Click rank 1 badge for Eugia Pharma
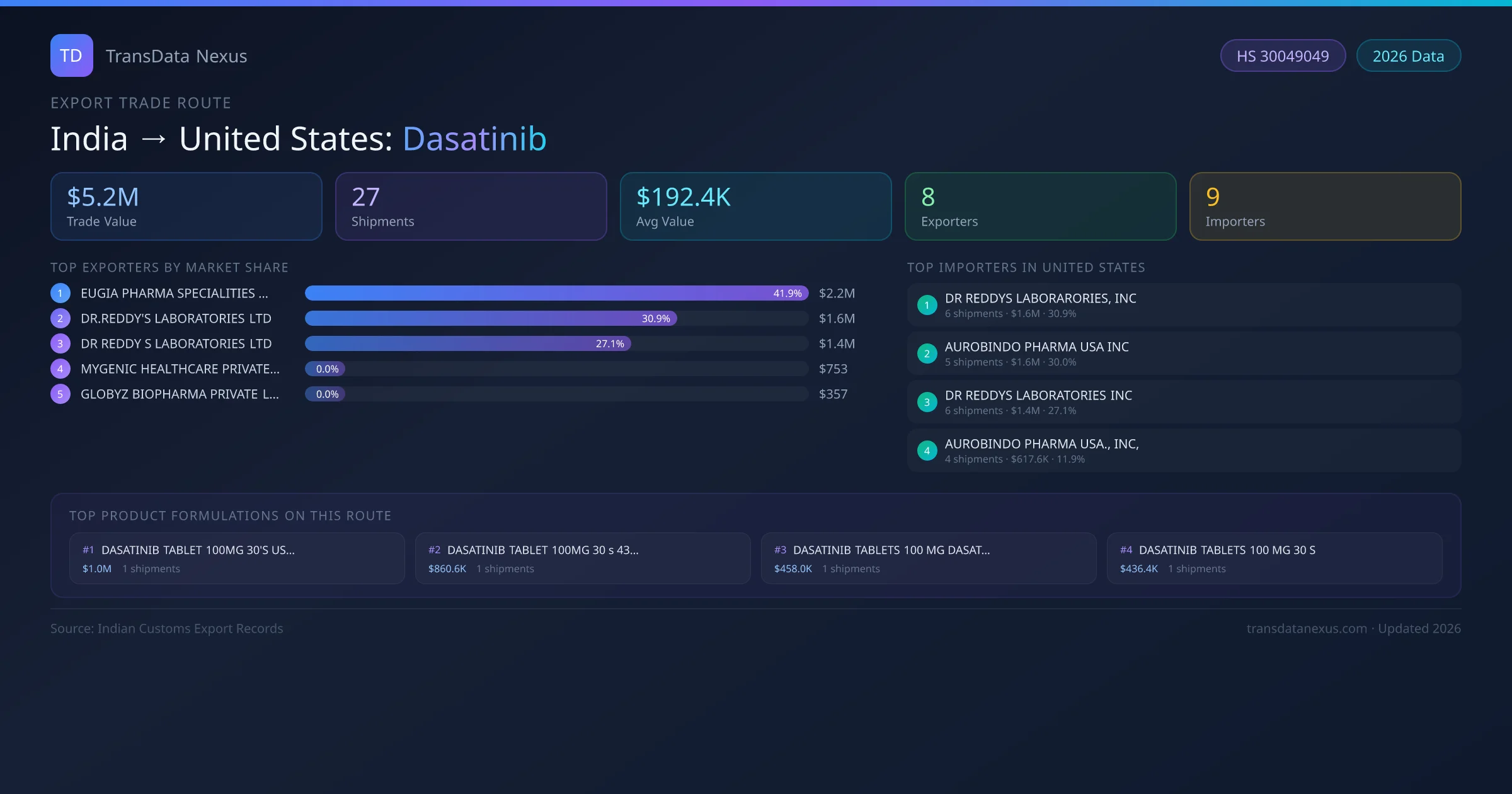 coord(60,293)
